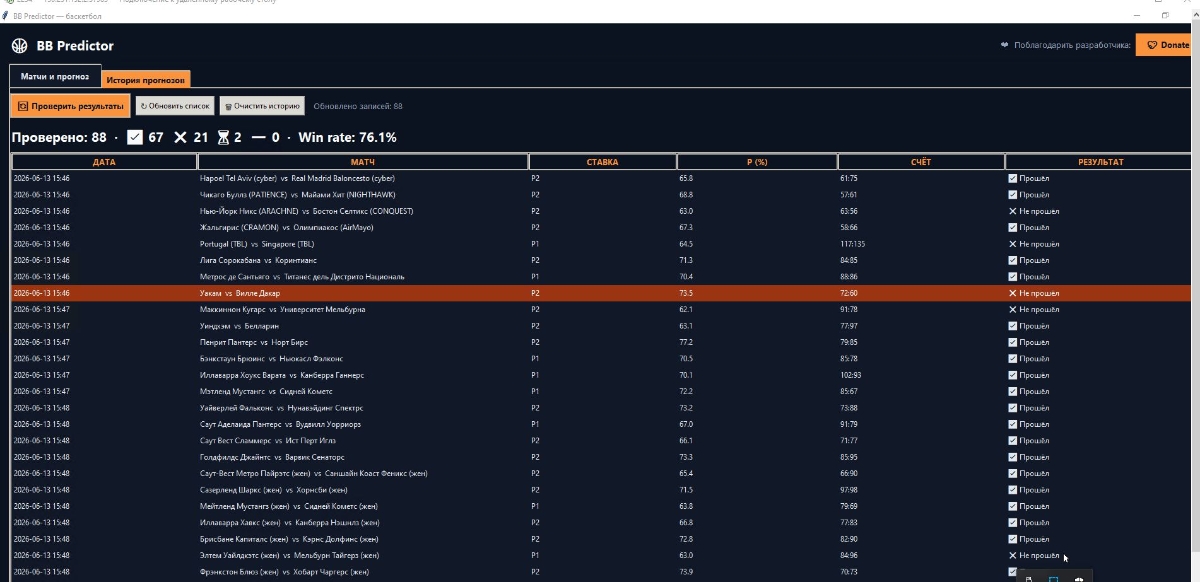Sort by the СЧЁТ column header
This screenshot has width=1200, height=582.
[x=921, y=162]
